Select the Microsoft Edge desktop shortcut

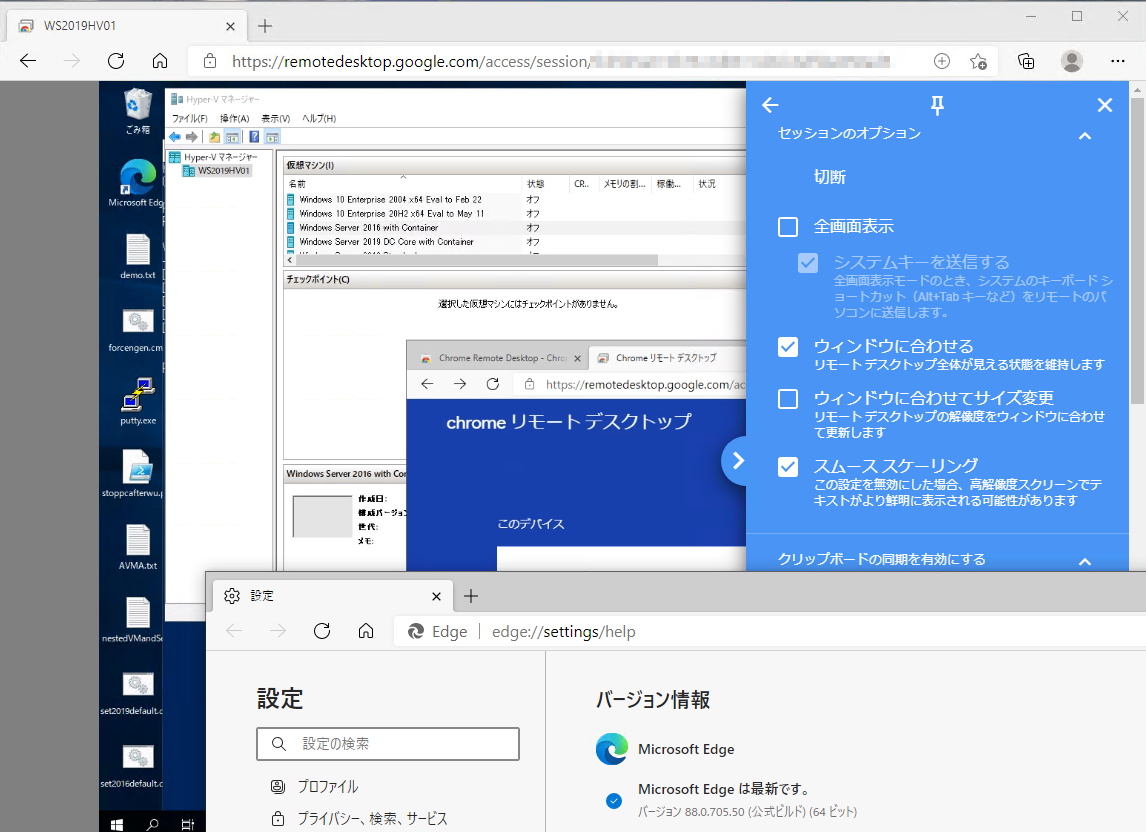tap(137, 184)
